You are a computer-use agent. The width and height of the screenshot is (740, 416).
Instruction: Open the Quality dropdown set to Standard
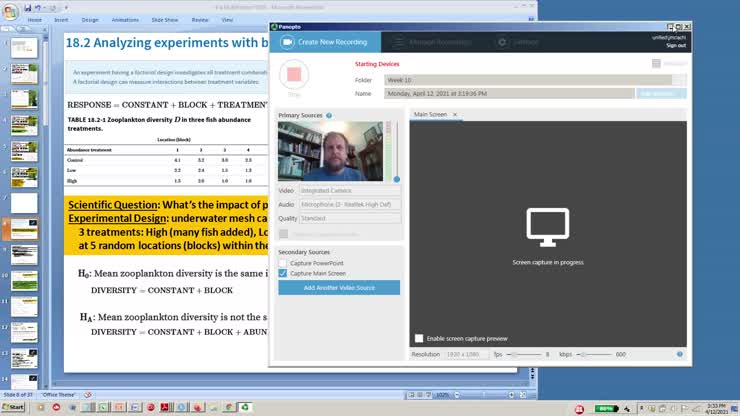[x=350, y=218]
